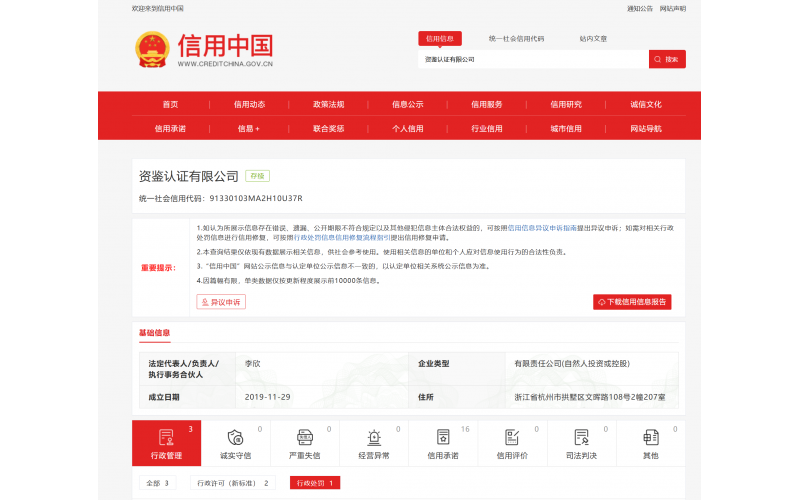
Task: Open 首页 in the navigation bar
Action: point(170,104)
